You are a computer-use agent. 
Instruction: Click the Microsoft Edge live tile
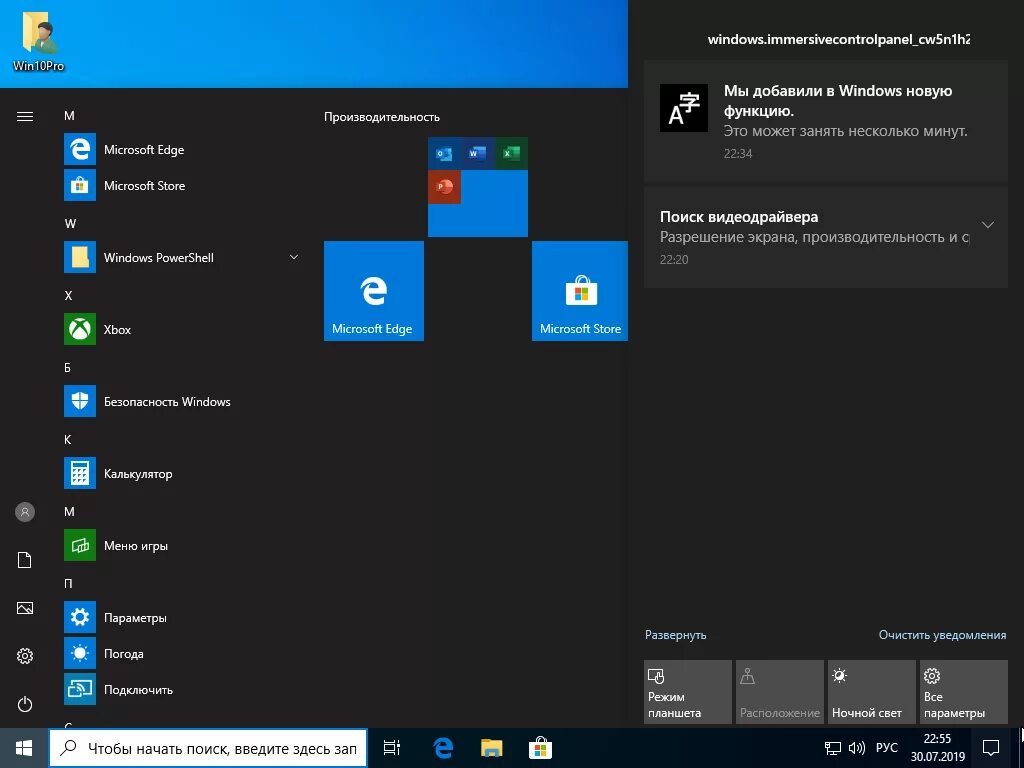(x=374, y=291)
